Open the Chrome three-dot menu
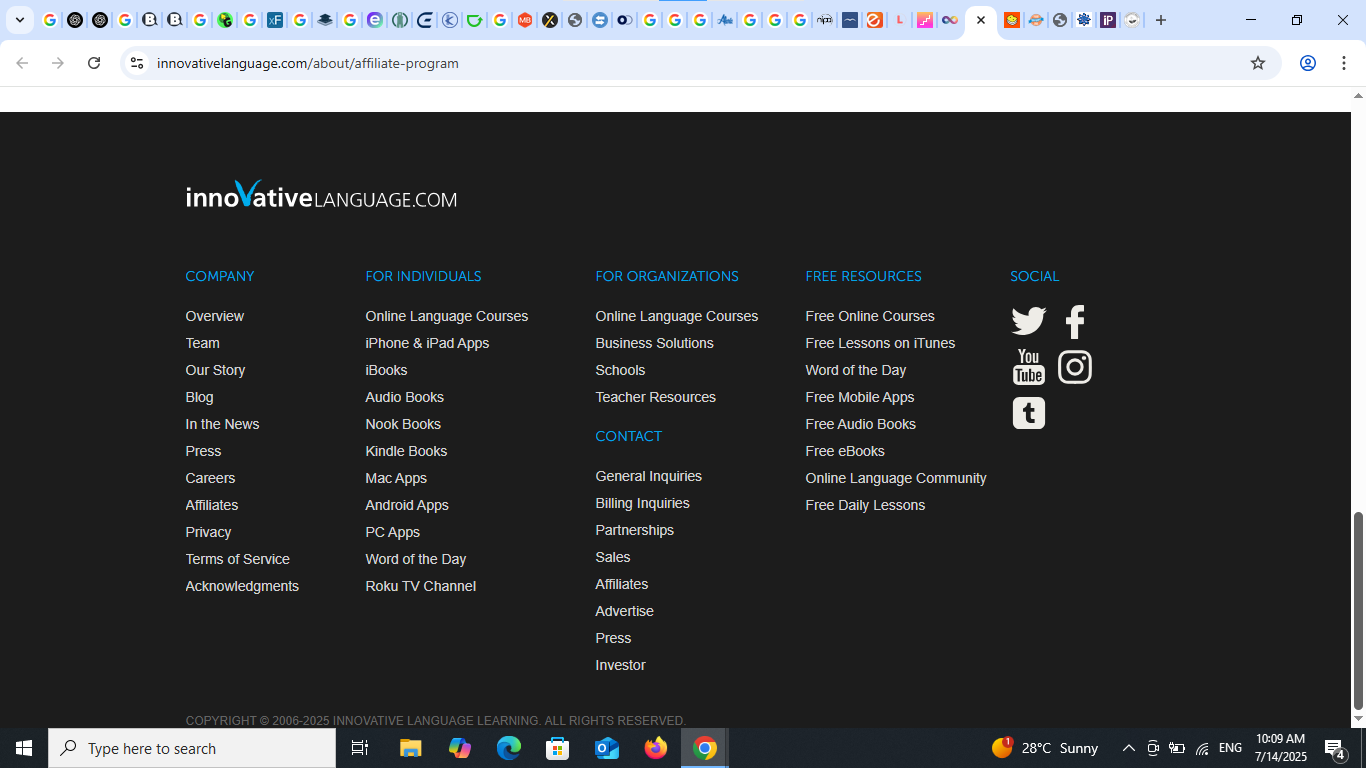This screenshot has height=768, width=1366. point(1344,63)
